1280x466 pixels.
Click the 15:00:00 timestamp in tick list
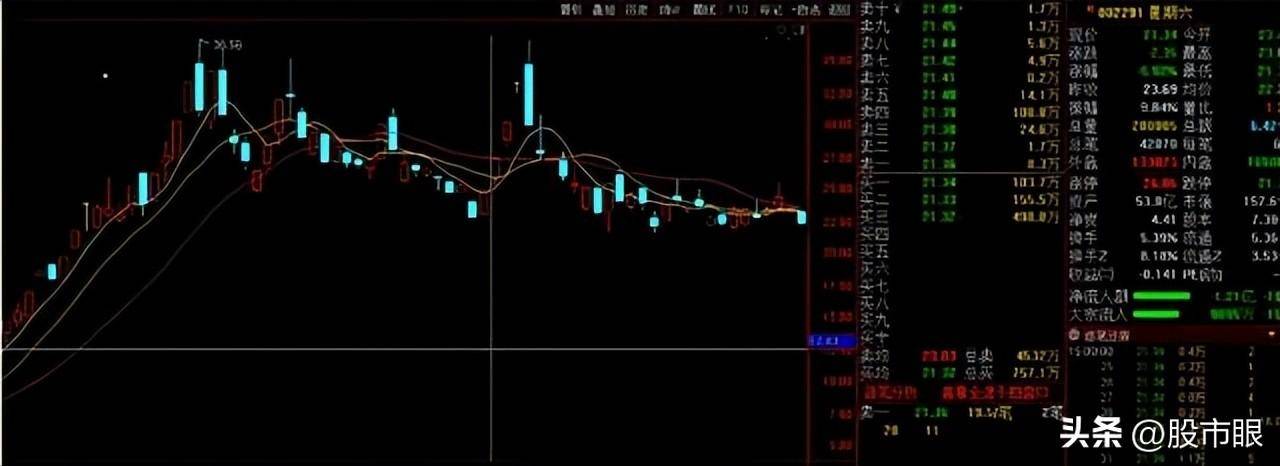click(1091, 351)
